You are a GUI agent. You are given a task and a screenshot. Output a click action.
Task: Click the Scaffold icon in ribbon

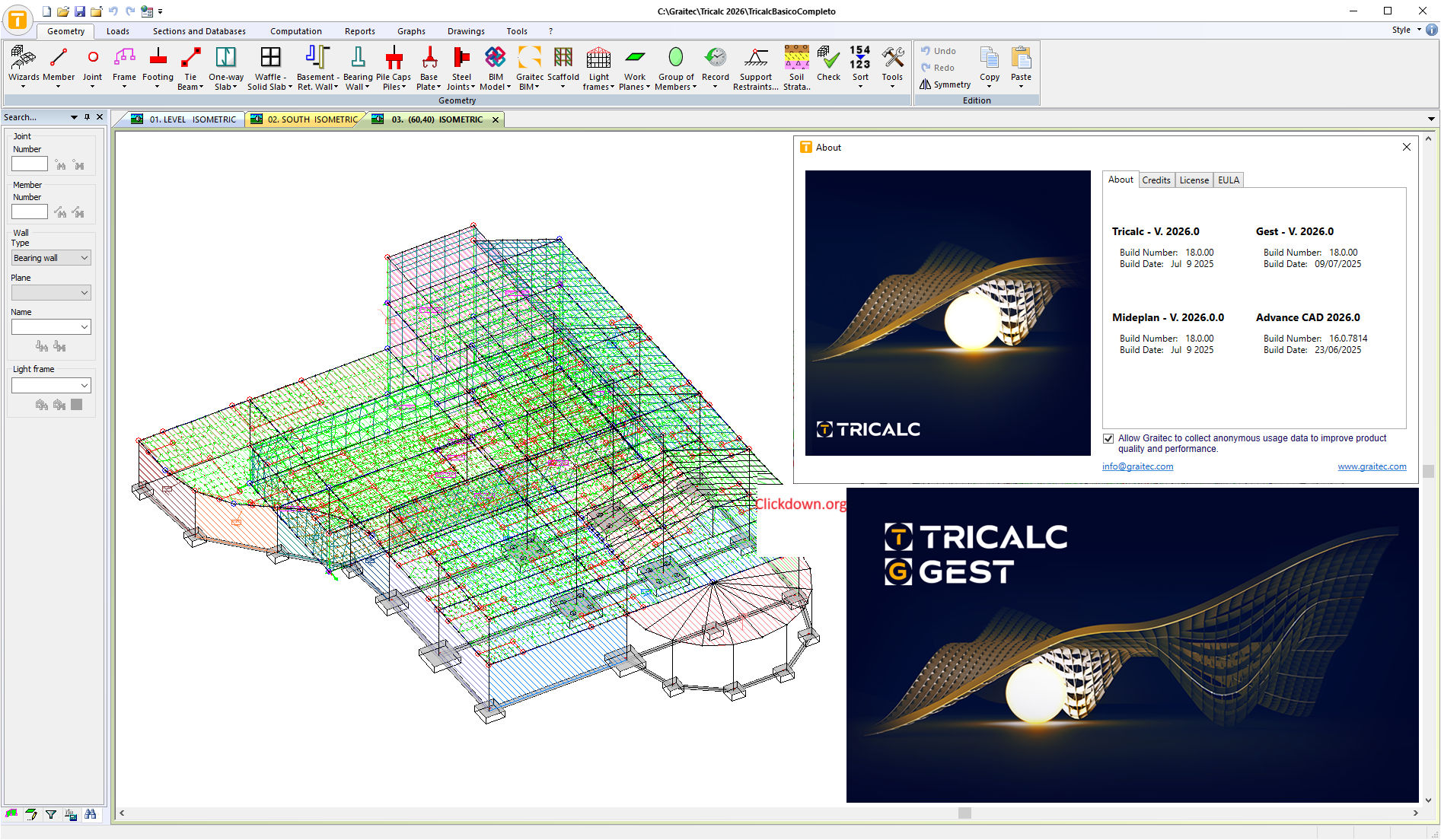point(563,59)
